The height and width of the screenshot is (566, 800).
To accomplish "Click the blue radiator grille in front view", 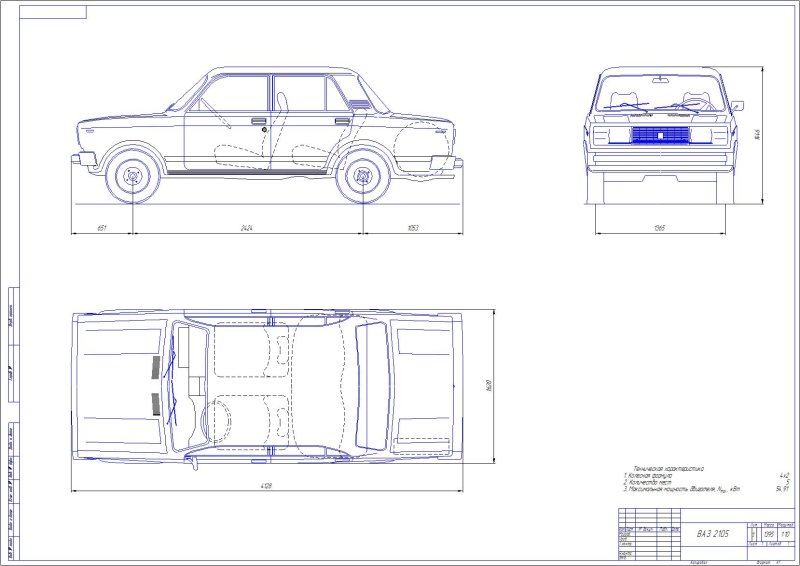I will pos(659,135).
